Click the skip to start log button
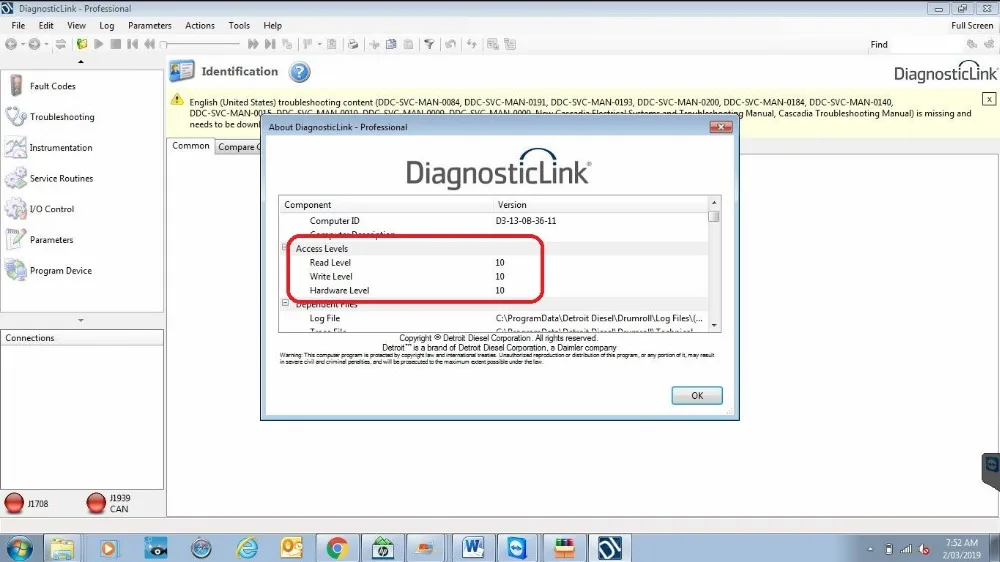This screenshot has height=562, width=1000. click(133, 44)
